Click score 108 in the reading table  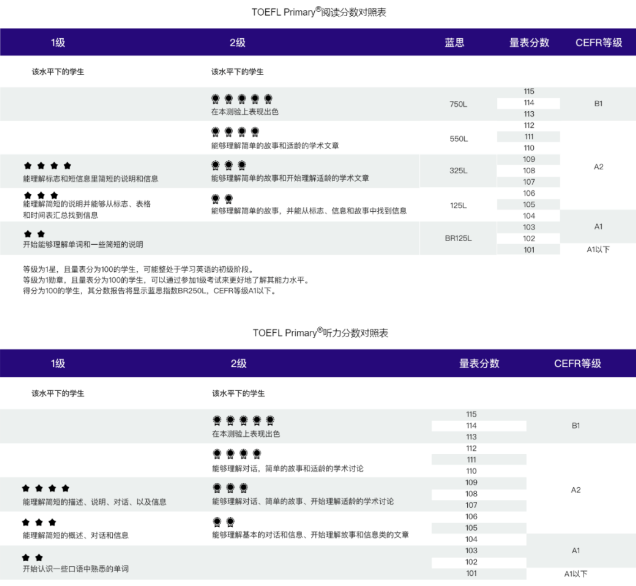click(529, 171)
